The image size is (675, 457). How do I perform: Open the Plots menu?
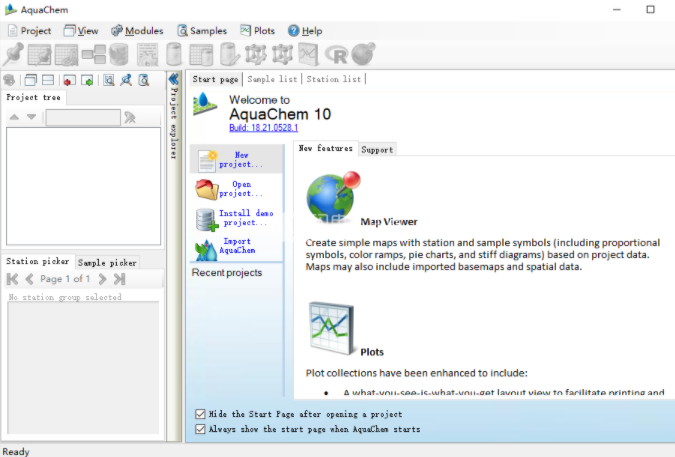(257, 31)
